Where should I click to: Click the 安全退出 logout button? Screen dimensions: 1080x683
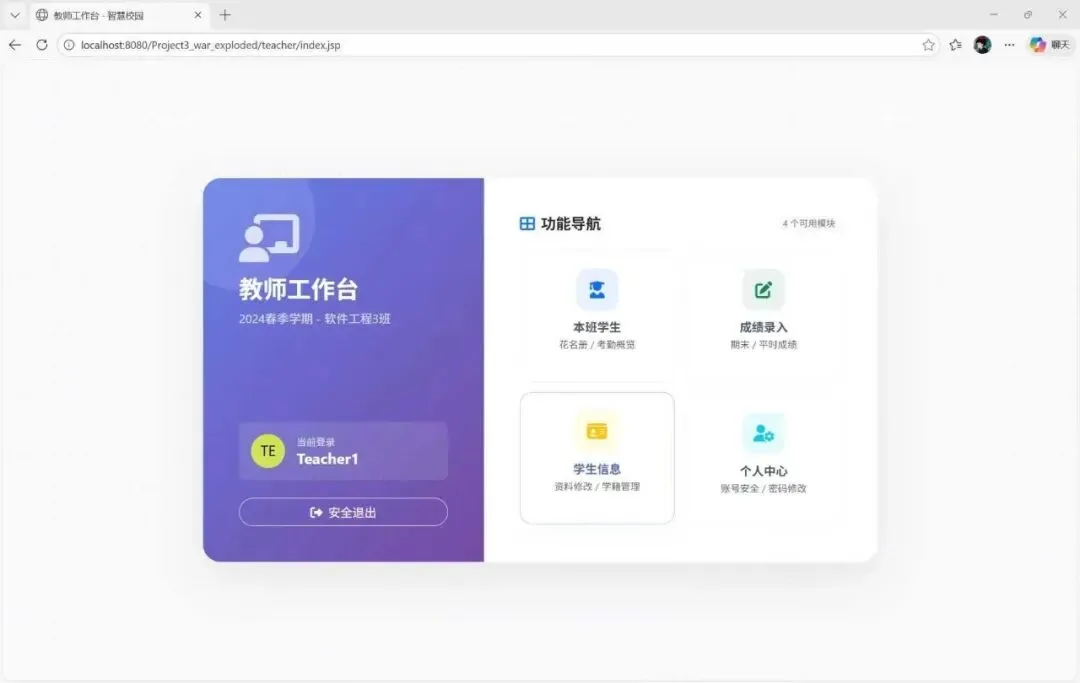343,512
